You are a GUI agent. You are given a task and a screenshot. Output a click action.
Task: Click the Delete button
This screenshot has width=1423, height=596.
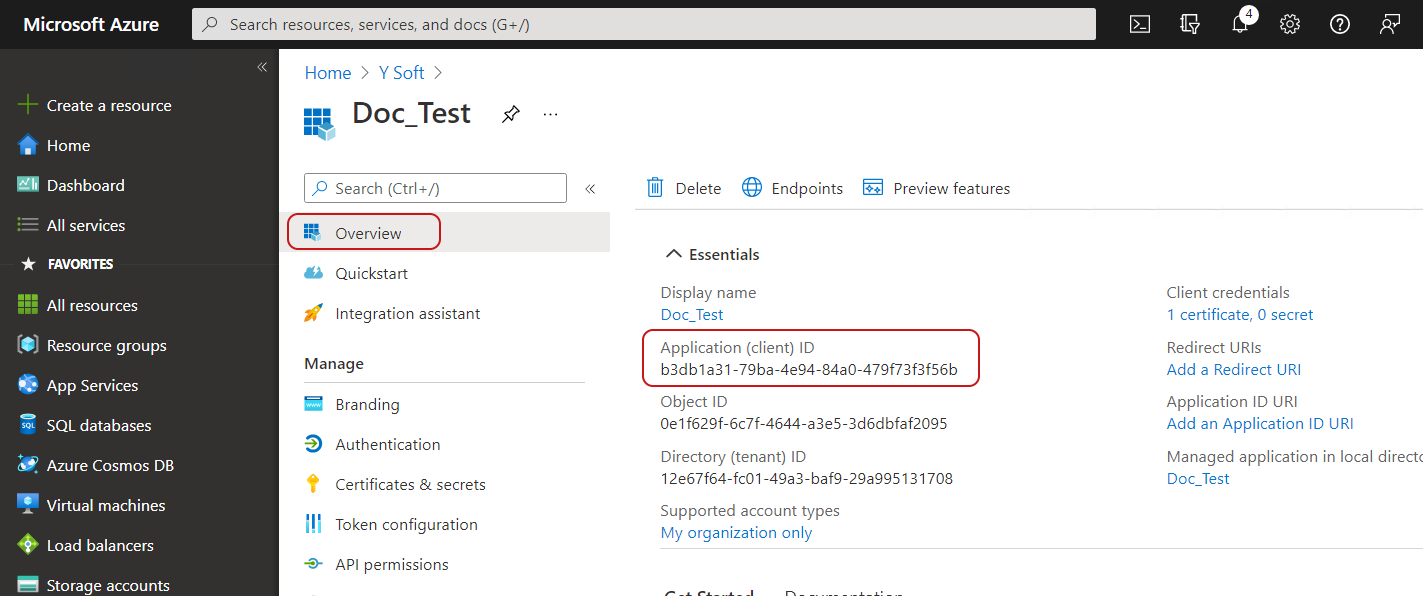[x=684, y=188]
